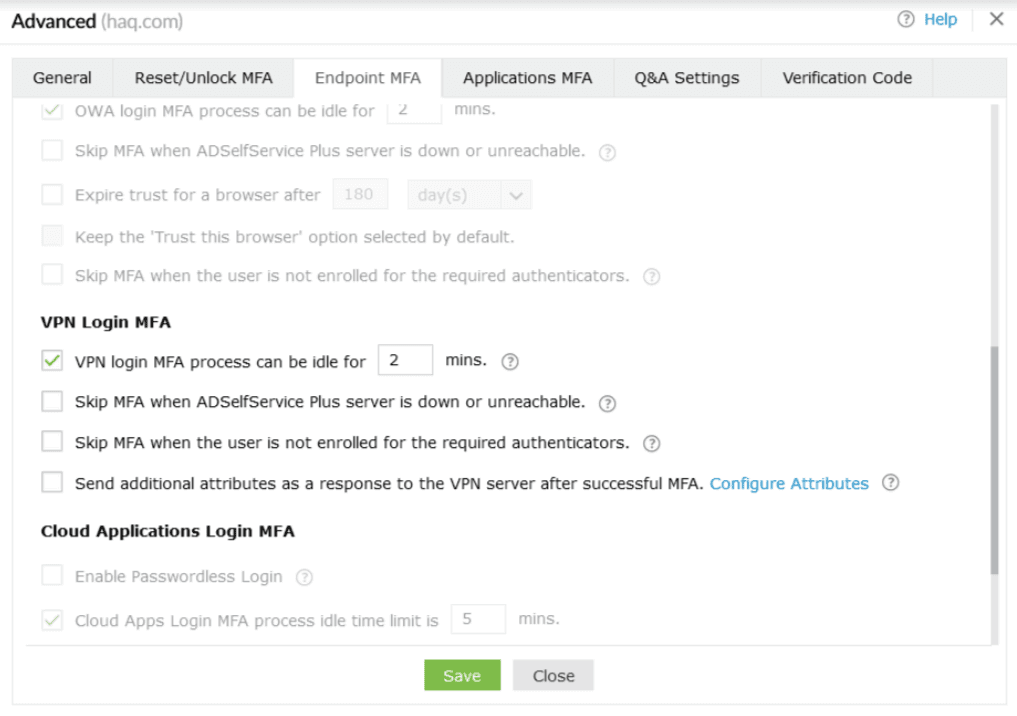
Task: Click help icon after VPN not enrolled option
Action: pyautogui.click(x=651, y=443)
